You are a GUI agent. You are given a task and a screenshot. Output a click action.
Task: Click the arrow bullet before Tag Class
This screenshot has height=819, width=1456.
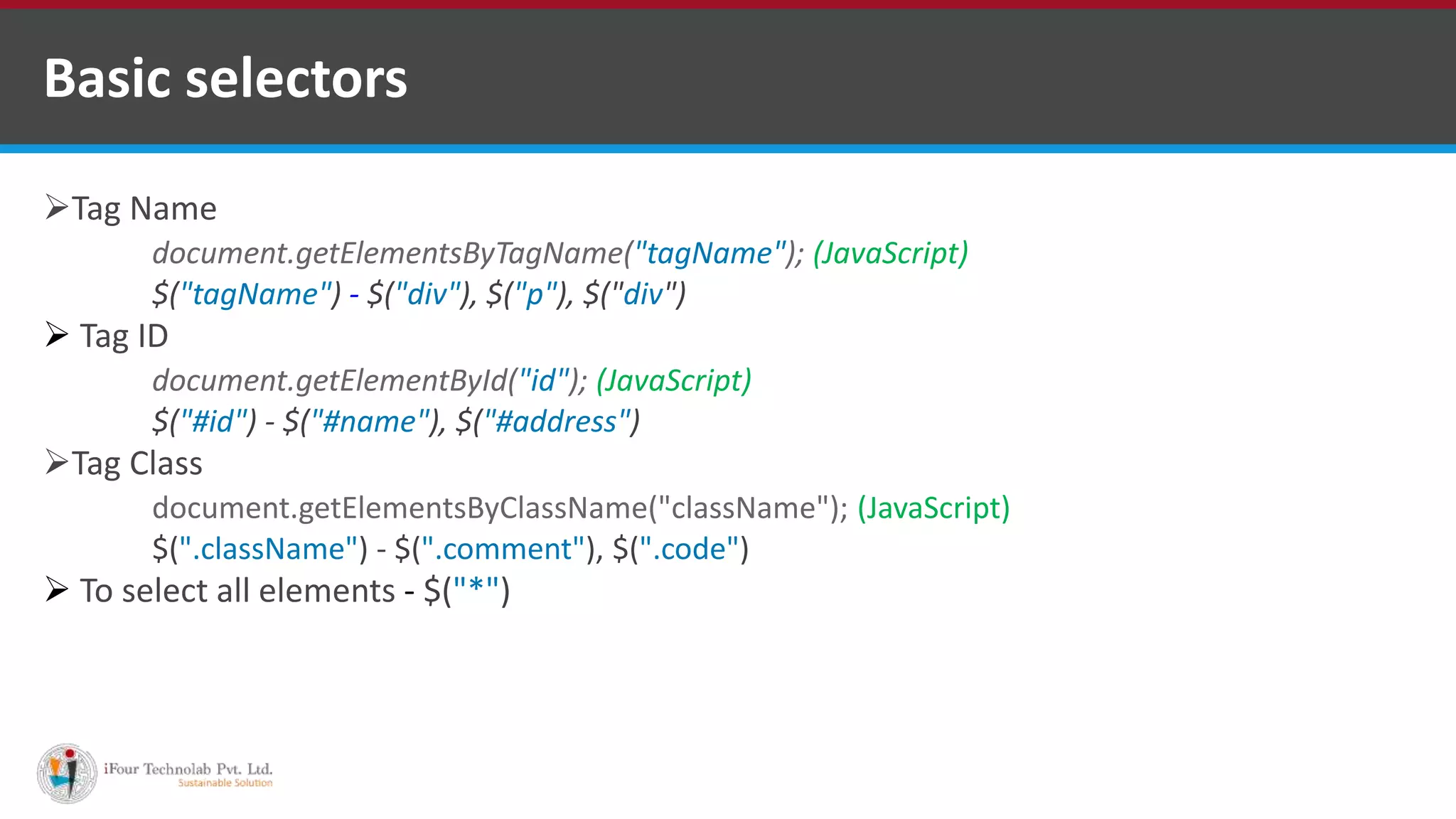57,461
